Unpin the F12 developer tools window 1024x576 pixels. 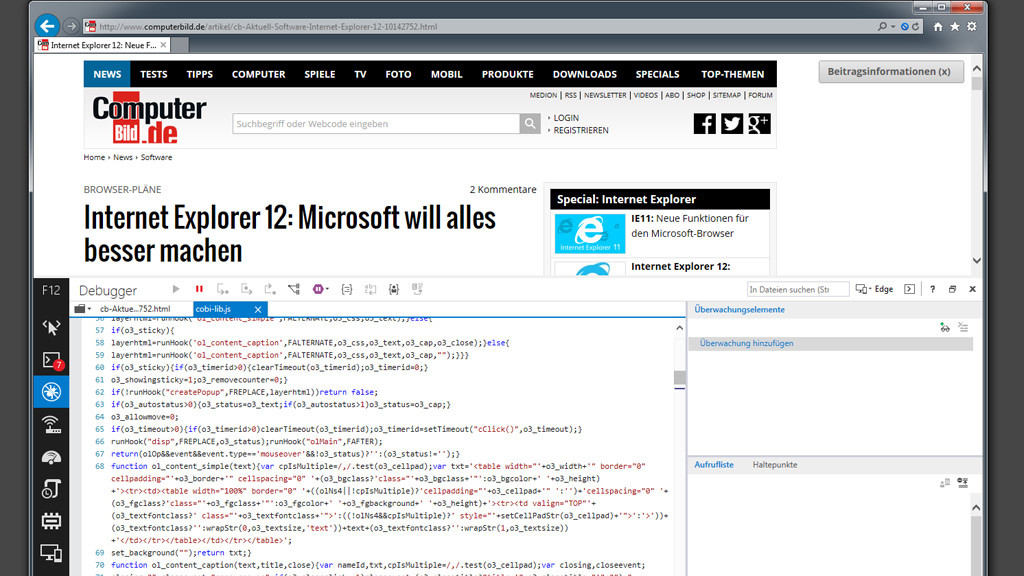click(952, 289)
